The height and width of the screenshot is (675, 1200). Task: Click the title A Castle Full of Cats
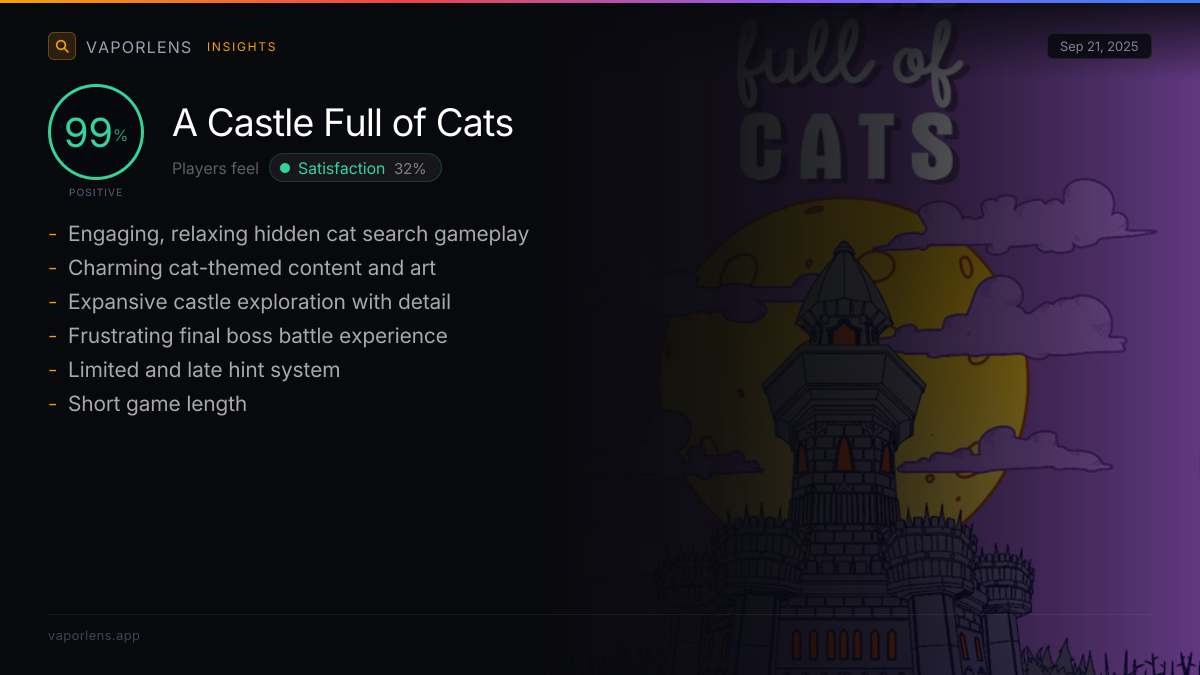click(343, 123)
